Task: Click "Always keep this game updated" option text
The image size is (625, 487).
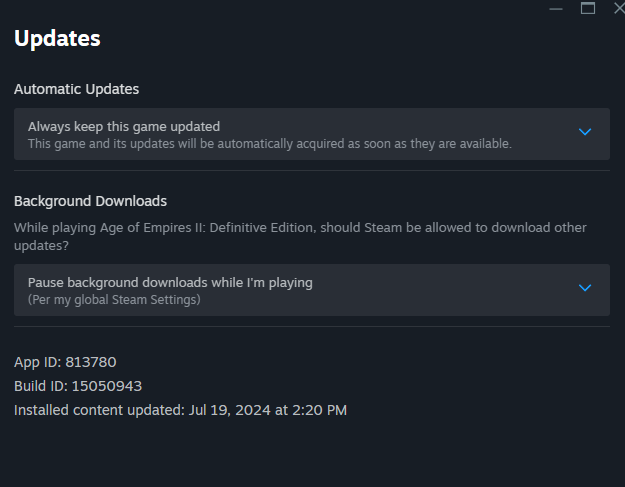Action: (x=124, y=126)
